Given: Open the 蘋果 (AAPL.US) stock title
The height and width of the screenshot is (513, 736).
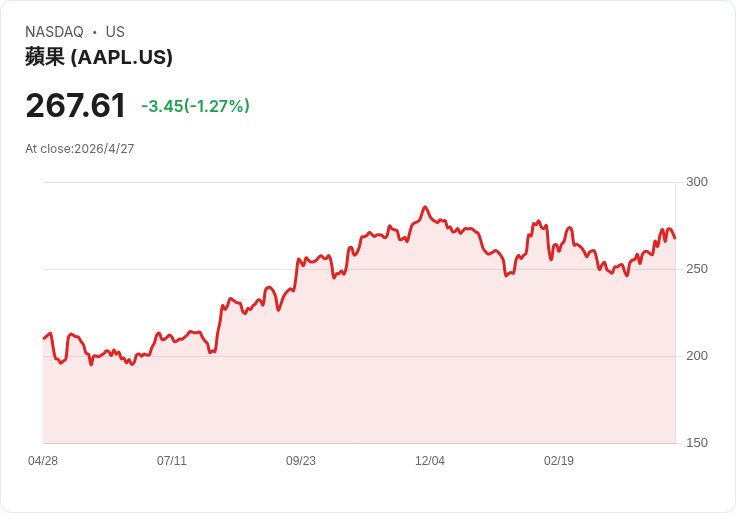Looking at the screenshot, I should pyautogui.click(x=99, y=57).
